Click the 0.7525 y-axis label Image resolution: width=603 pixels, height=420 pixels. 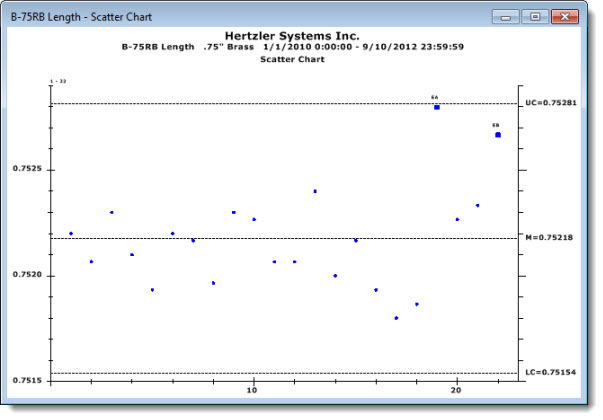pos(28,169)
